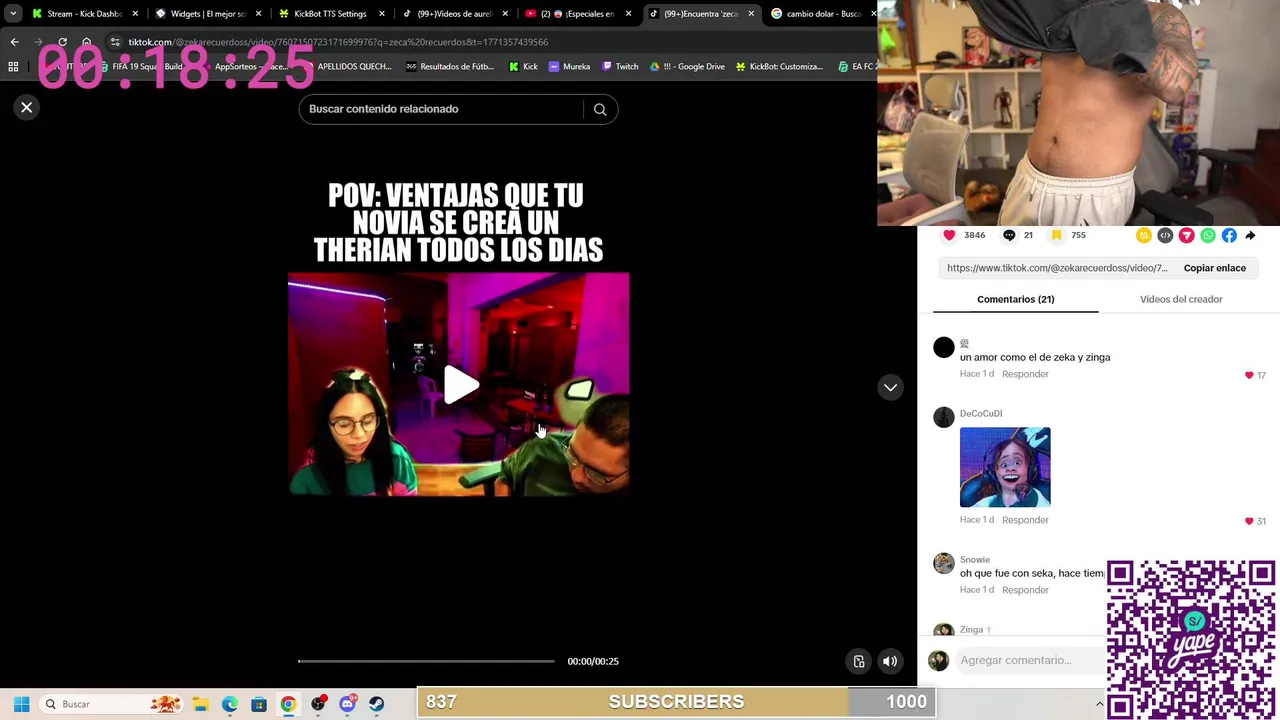
Task: Seek on the video progress bar
Action: coord(426,661)
